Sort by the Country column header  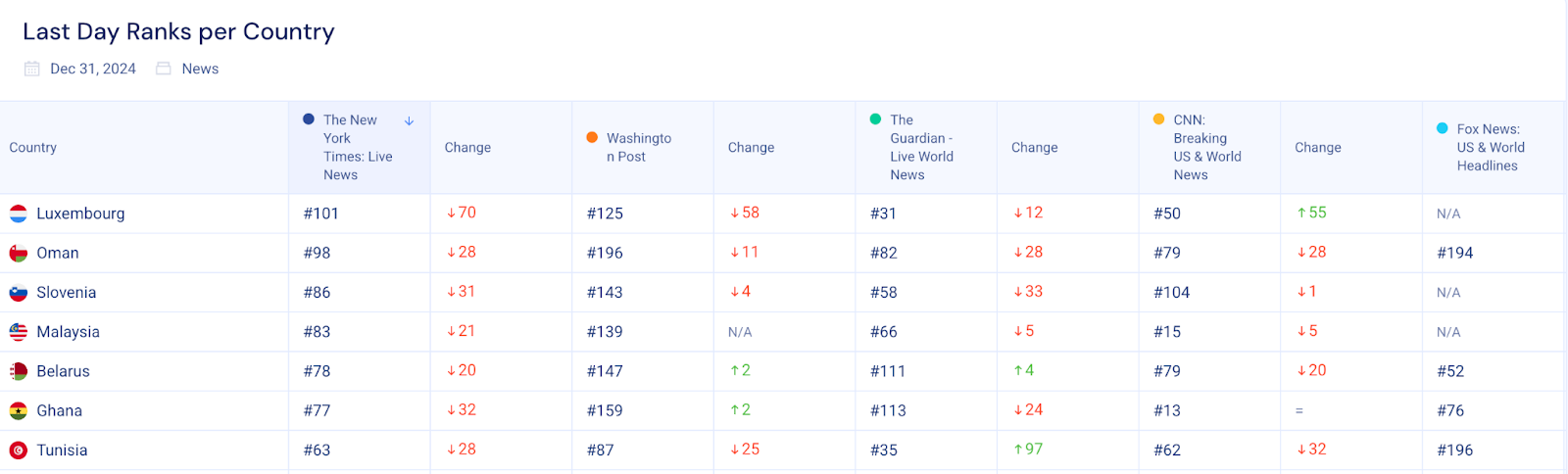pyautogui.click(x=33, y=148)
